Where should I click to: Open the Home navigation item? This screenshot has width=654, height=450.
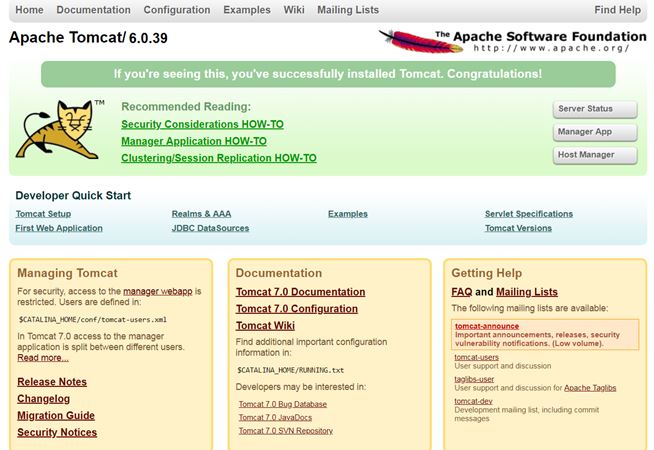30,10
